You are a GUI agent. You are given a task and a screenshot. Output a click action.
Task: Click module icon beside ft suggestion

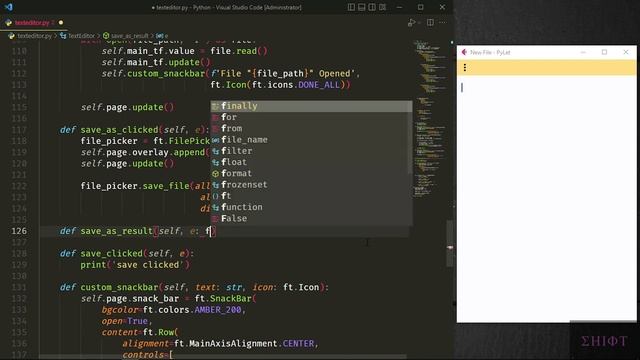216,196
